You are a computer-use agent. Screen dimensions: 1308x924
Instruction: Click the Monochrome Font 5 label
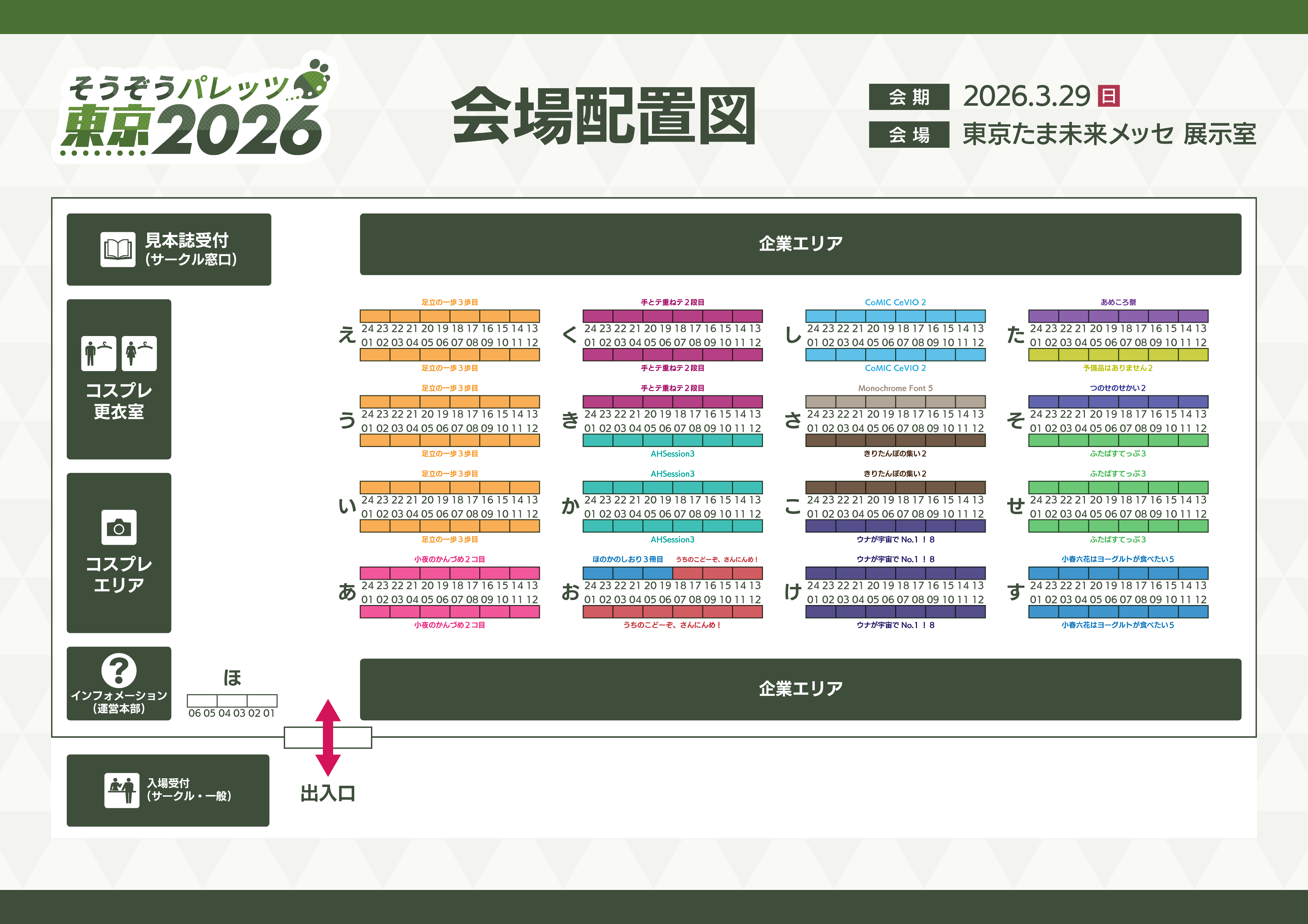(895, 388)
